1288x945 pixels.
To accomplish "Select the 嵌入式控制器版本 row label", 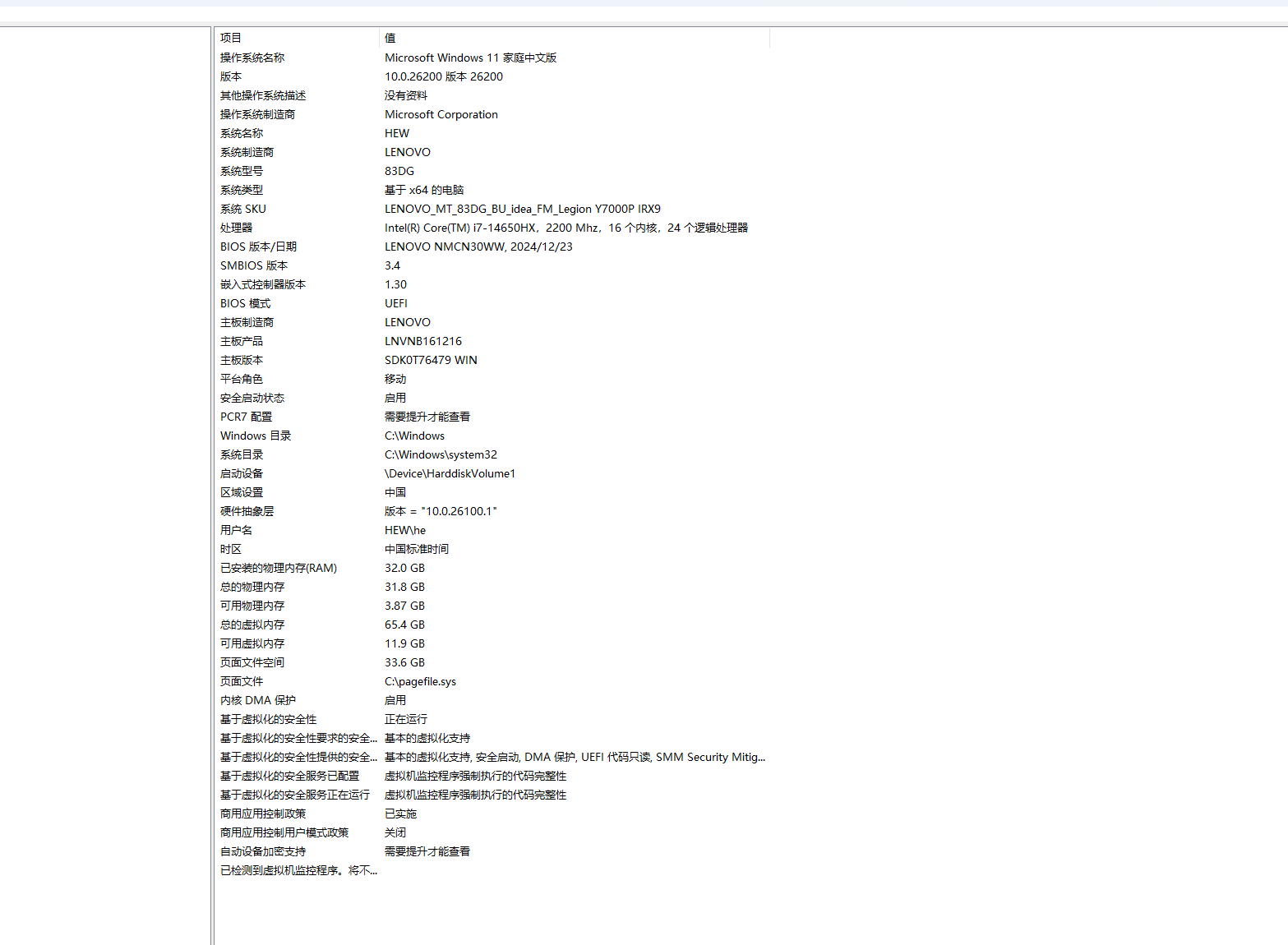I will click(x=263, y=284).
